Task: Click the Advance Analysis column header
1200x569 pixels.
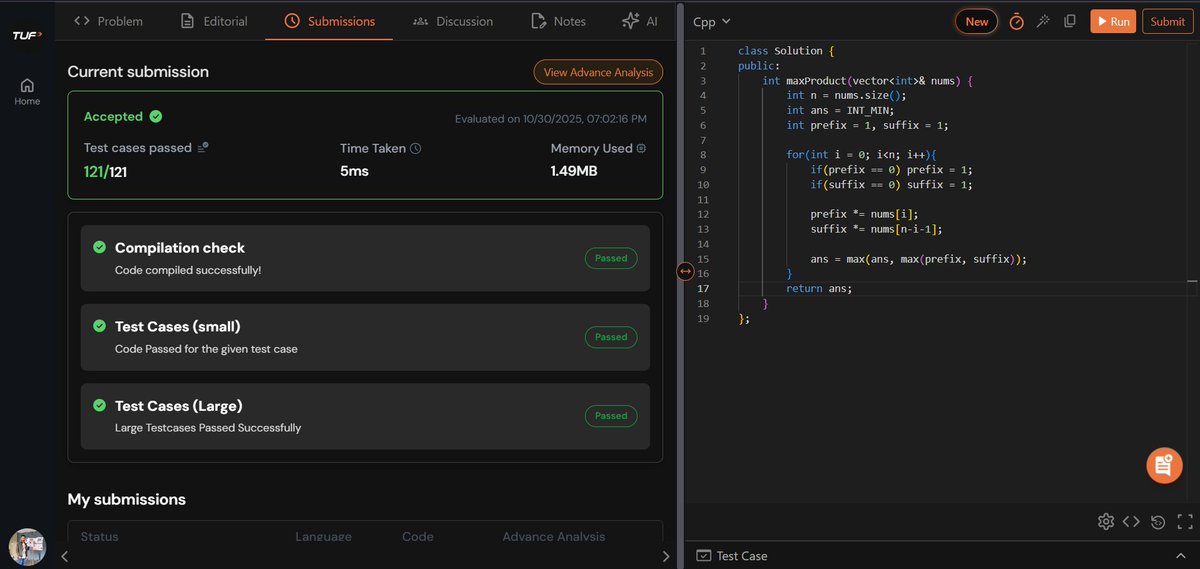Action: [554, 537]
